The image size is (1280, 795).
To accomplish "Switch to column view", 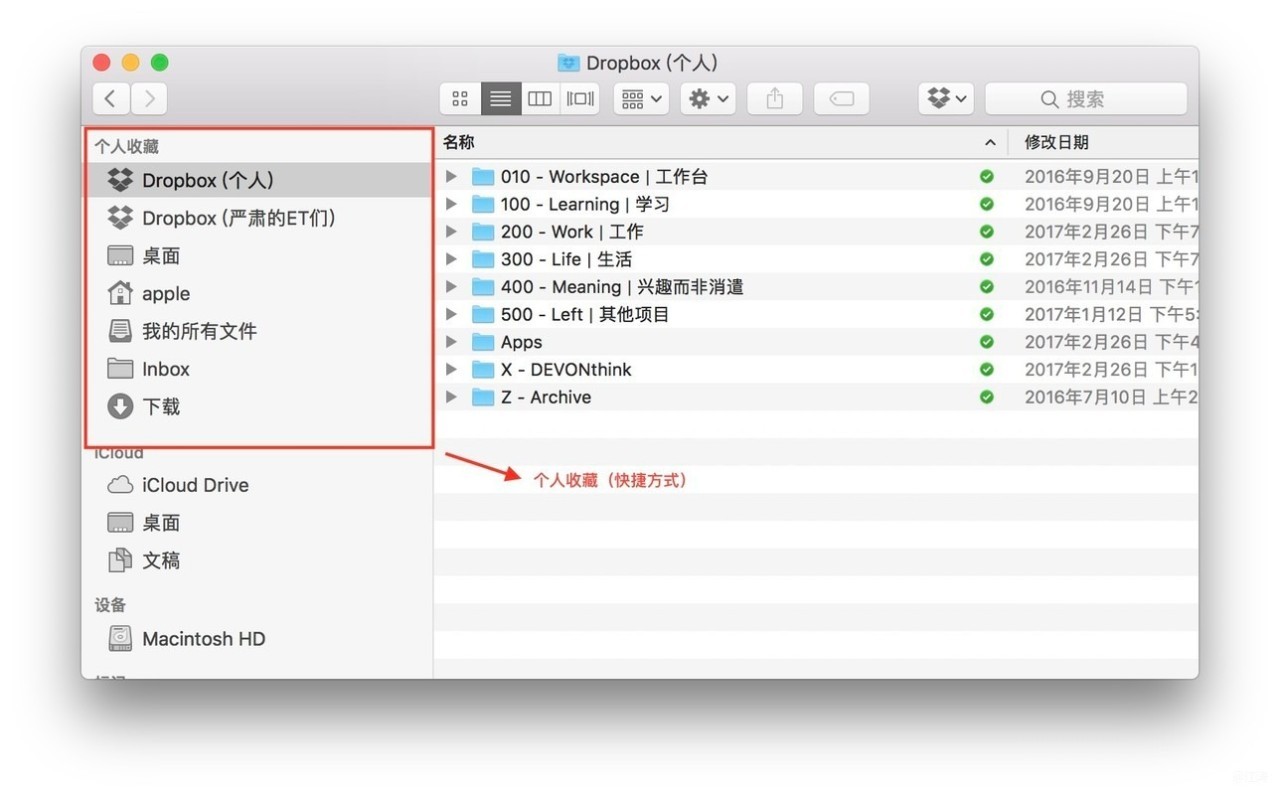I will pyautogui.click(x=540, y=98).
